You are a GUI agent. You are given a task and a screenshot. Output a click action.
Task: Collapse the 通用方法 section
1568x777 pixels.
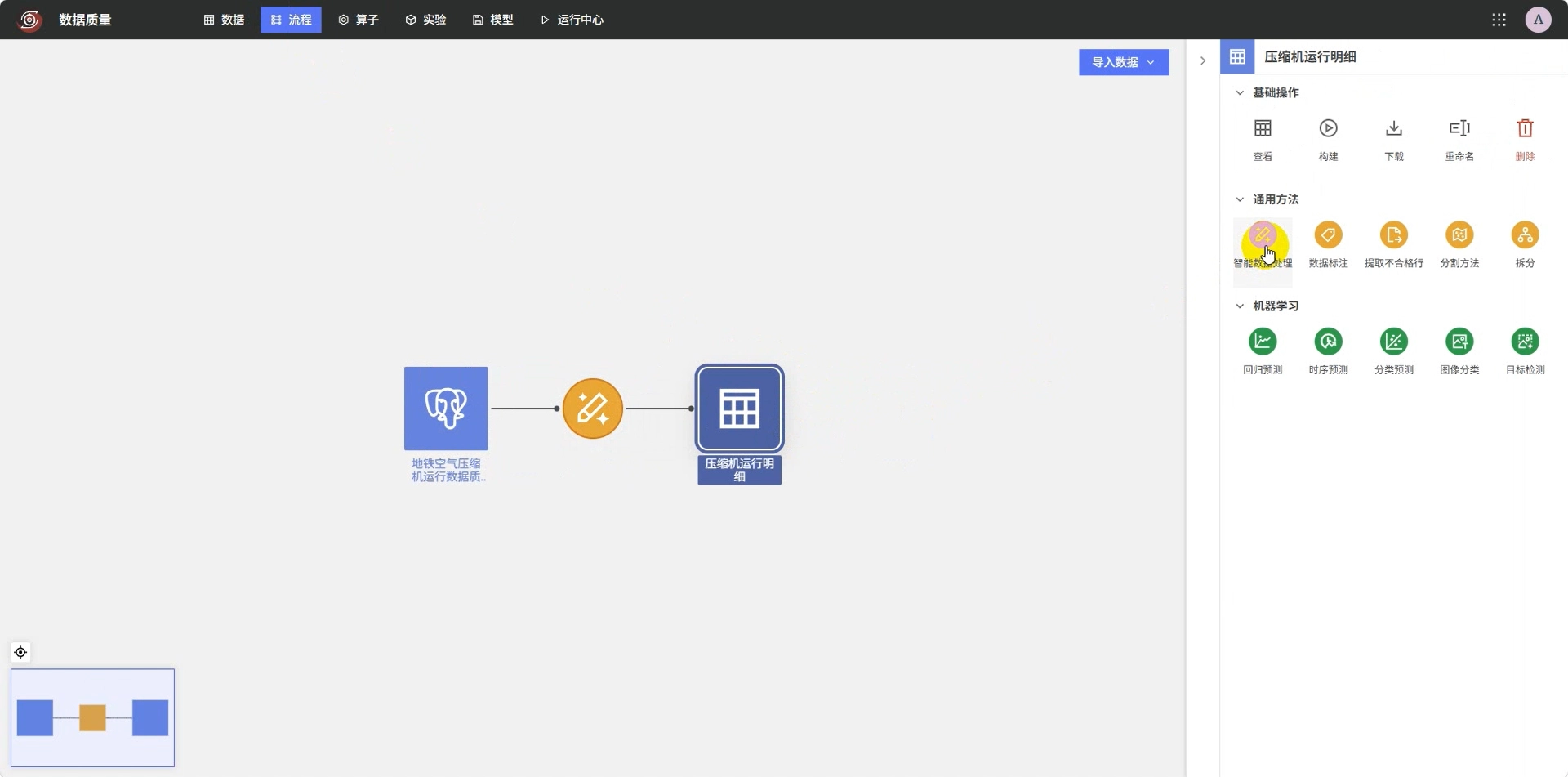click(1240, 199)
